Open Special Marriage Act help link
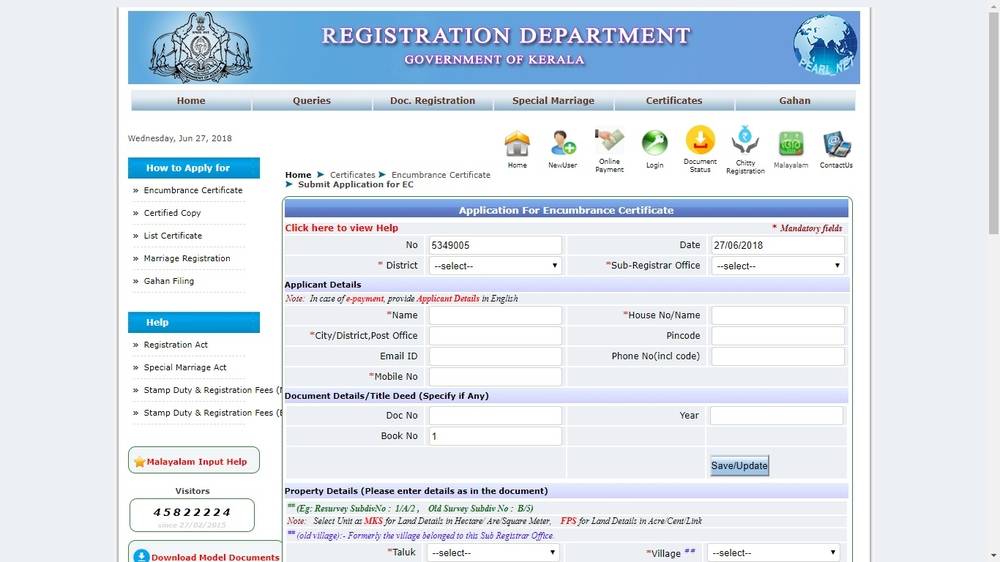Image resolution: width=1000 pixels, height=562 pixels. pyautogui.click(x=185, y=367)
